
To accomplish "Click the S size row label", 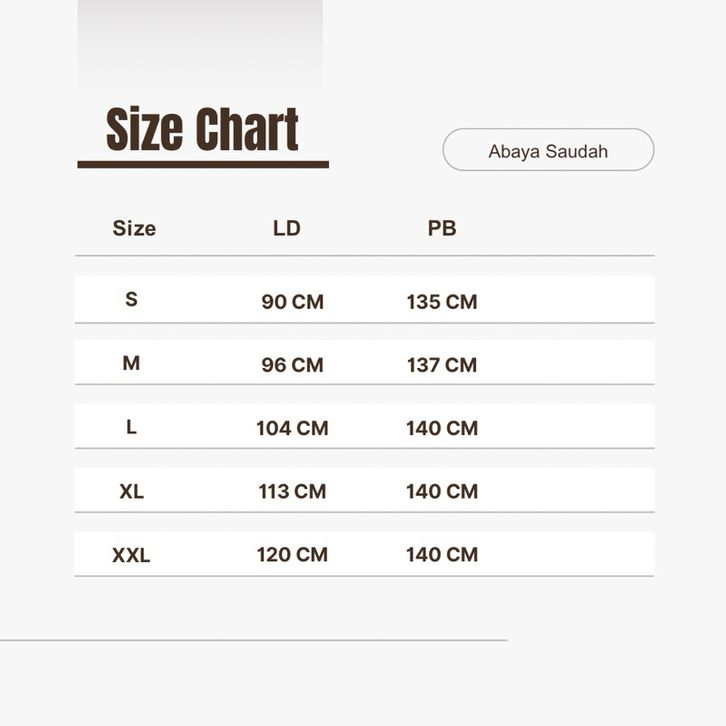I will [x=131, y=299].
